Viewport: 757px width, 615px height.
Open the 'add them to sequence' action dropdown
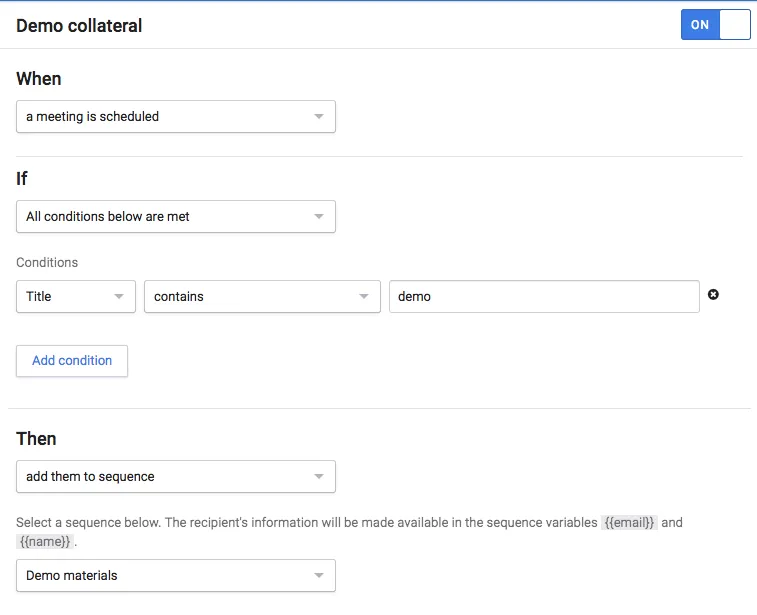176,476
